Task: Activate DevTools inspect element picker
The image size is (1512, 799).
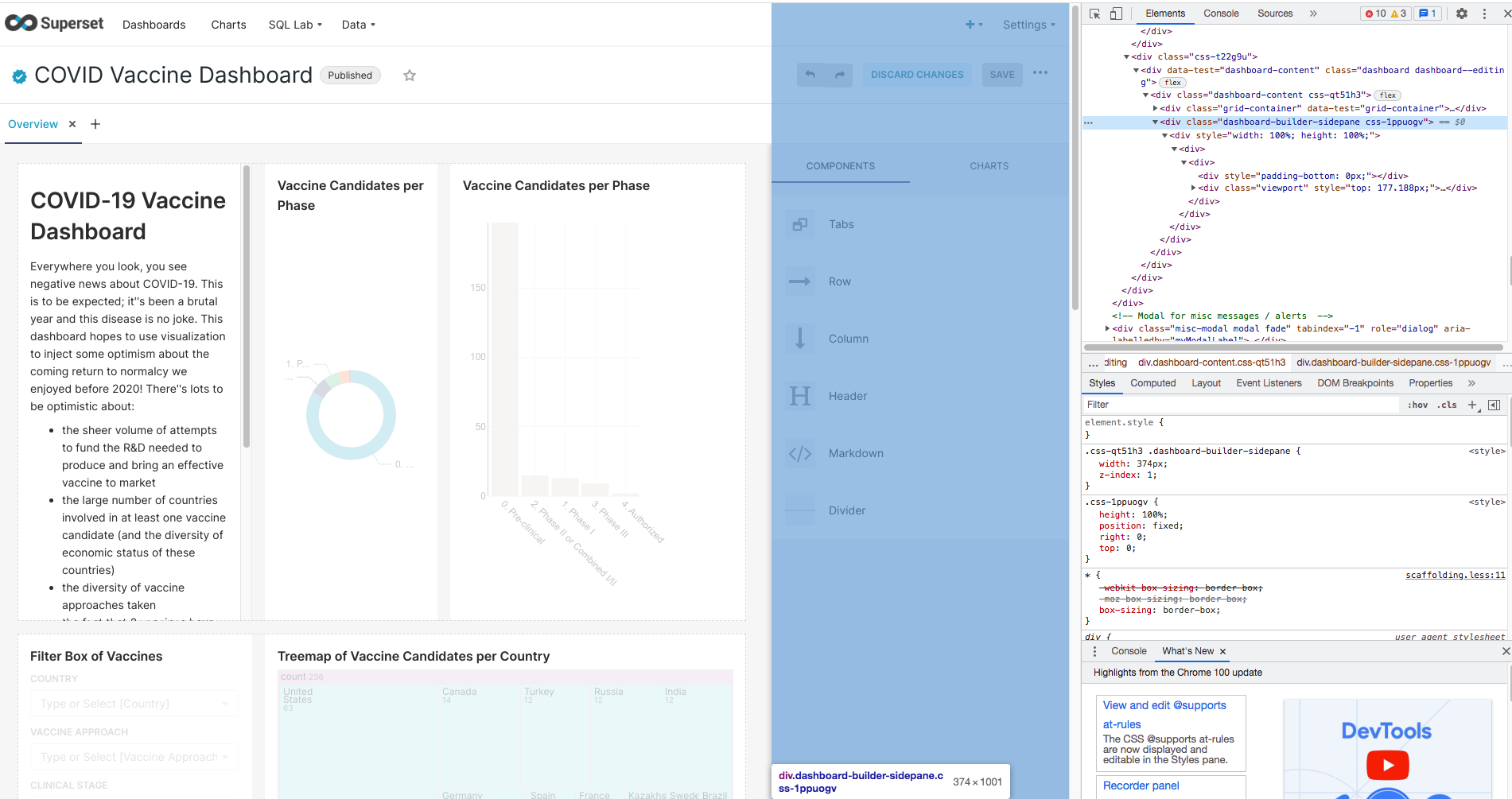Action: click(1095, 14)
